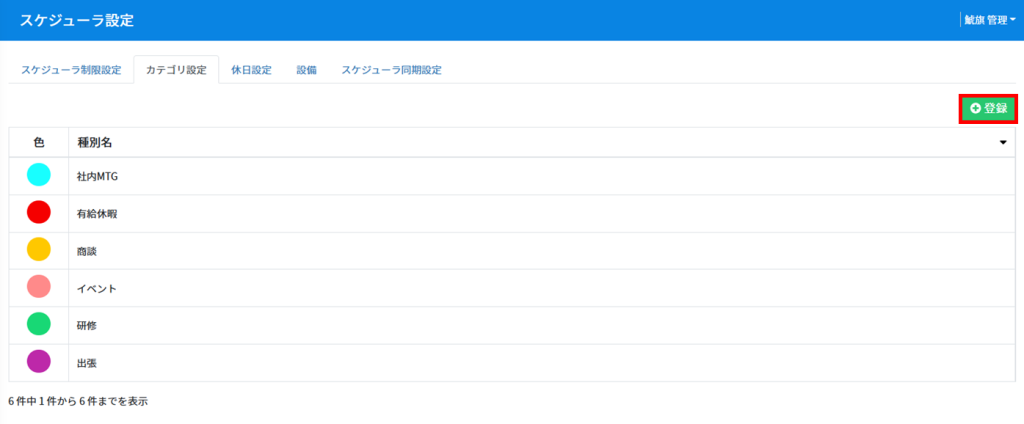This screenshot has height=424, width=1024.
Task: Select the 有給休暇 category row
Action: 512,213
